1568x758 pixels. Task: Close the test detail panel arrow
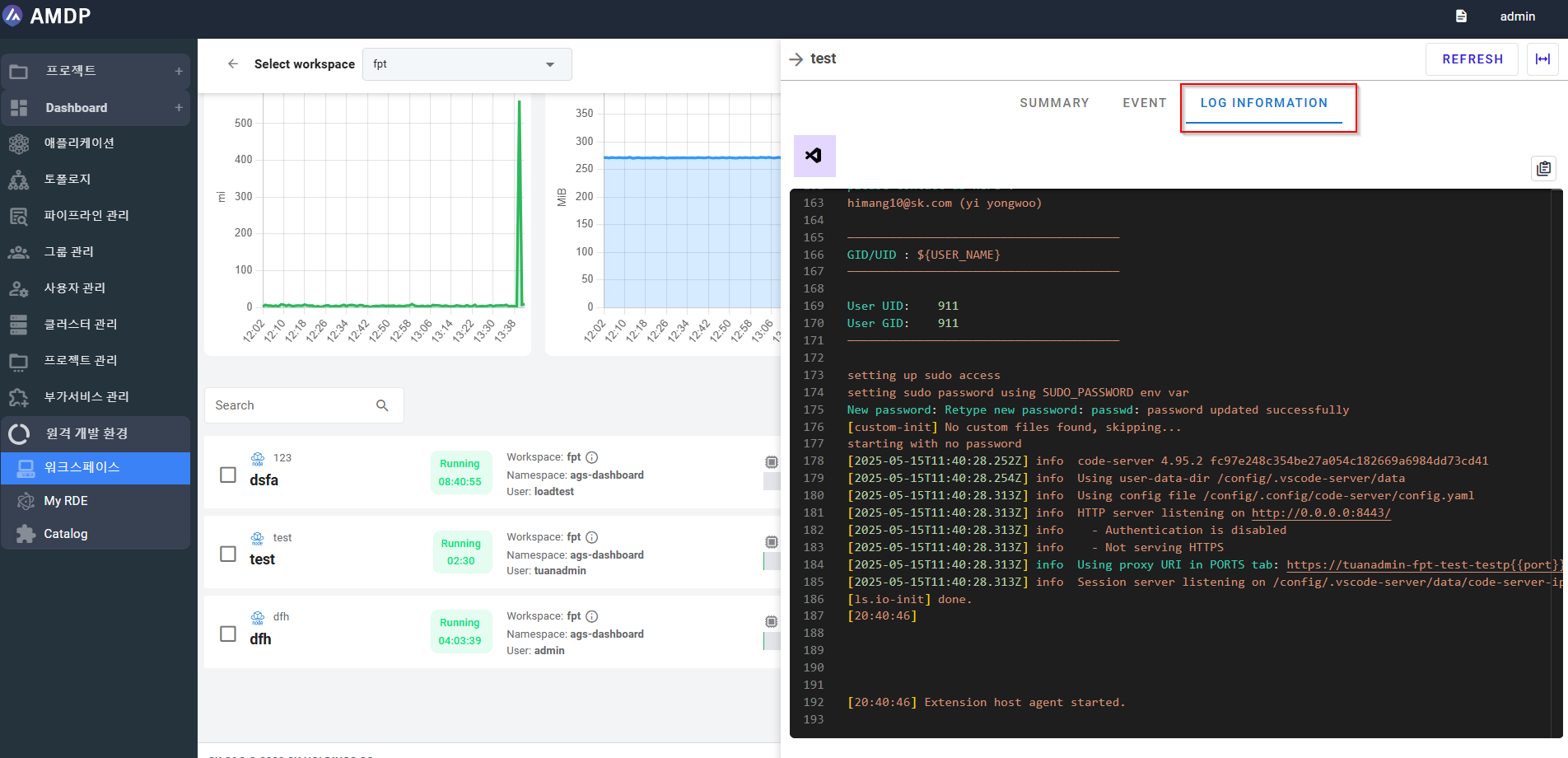(796, 59)
